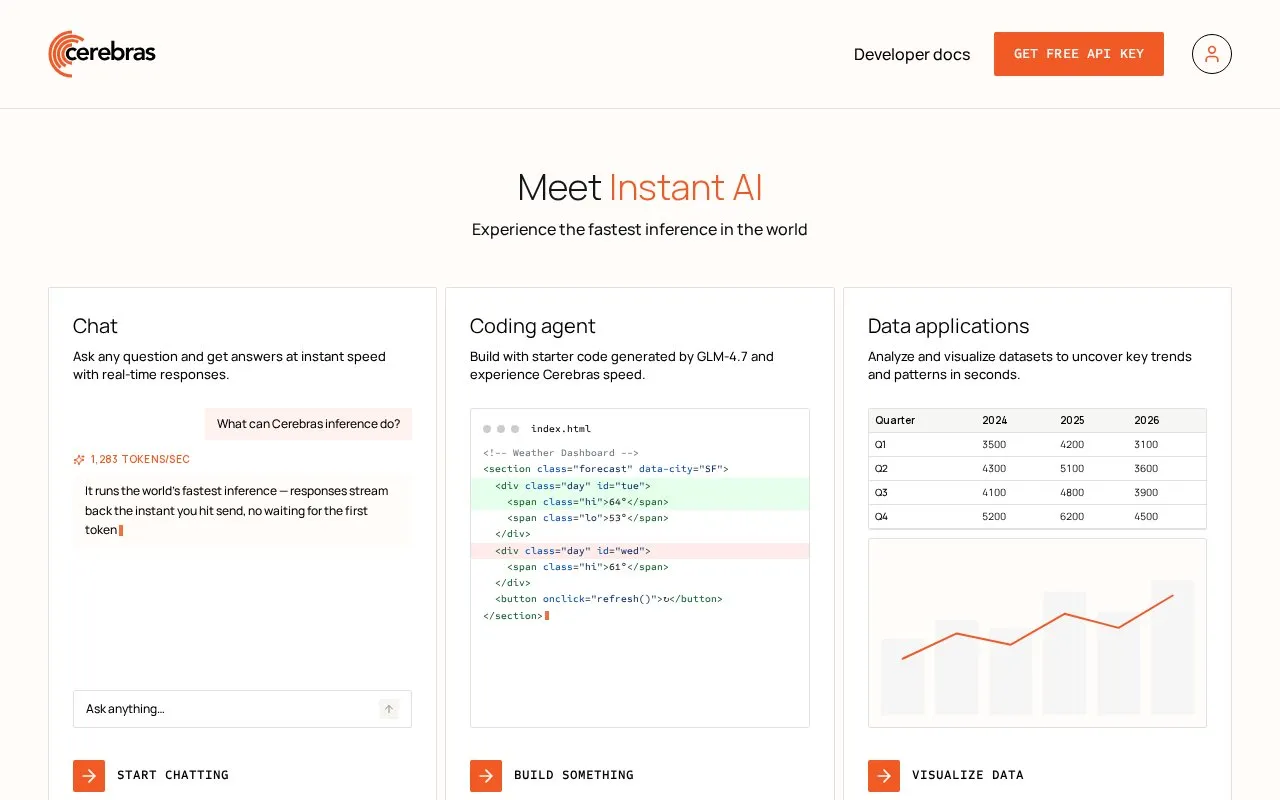Image resolution: width=1280 pixels, height=800 pixels.
Task: Click the Start Chatting orange arrow icon
Action: pos(89,776)
